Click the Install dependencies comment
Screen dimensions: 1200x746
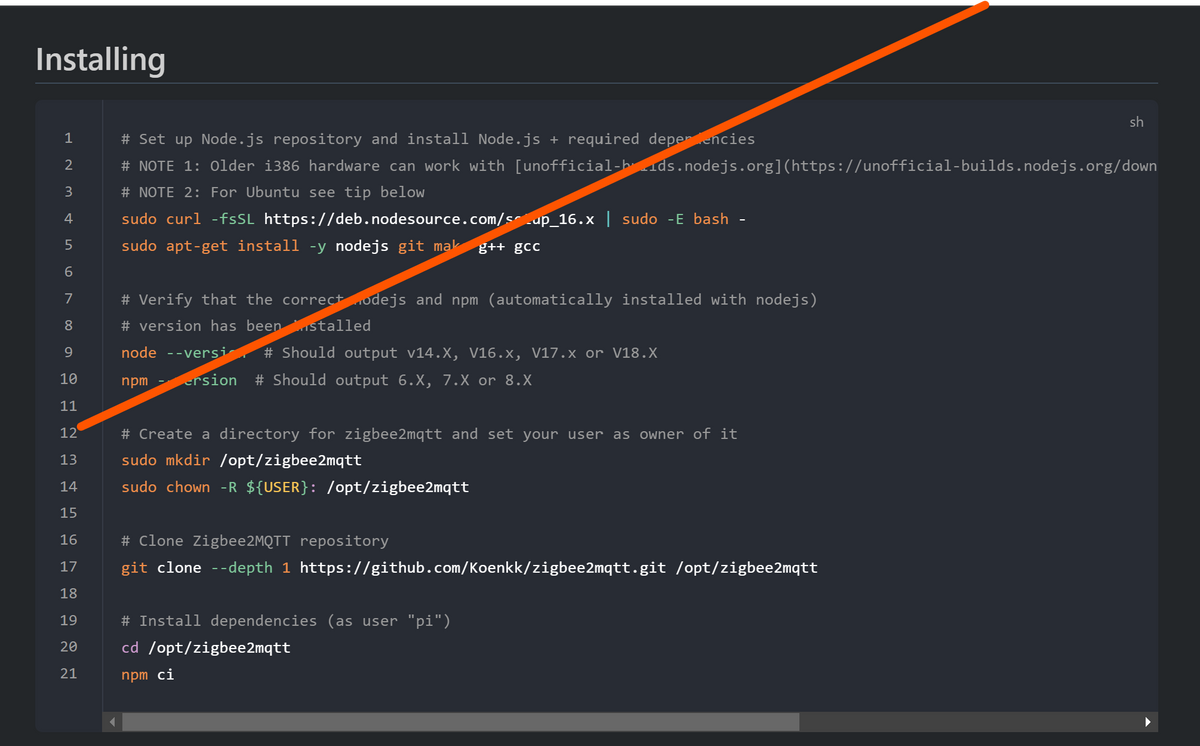[x=285, y=621]
